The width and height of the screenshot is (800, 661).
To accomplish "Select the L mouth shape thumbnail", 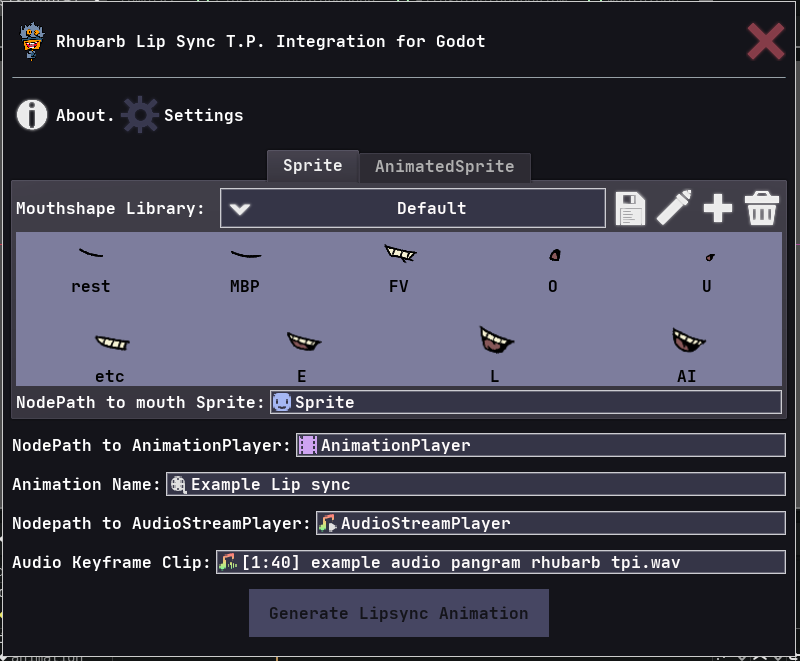I will point(496,340).
